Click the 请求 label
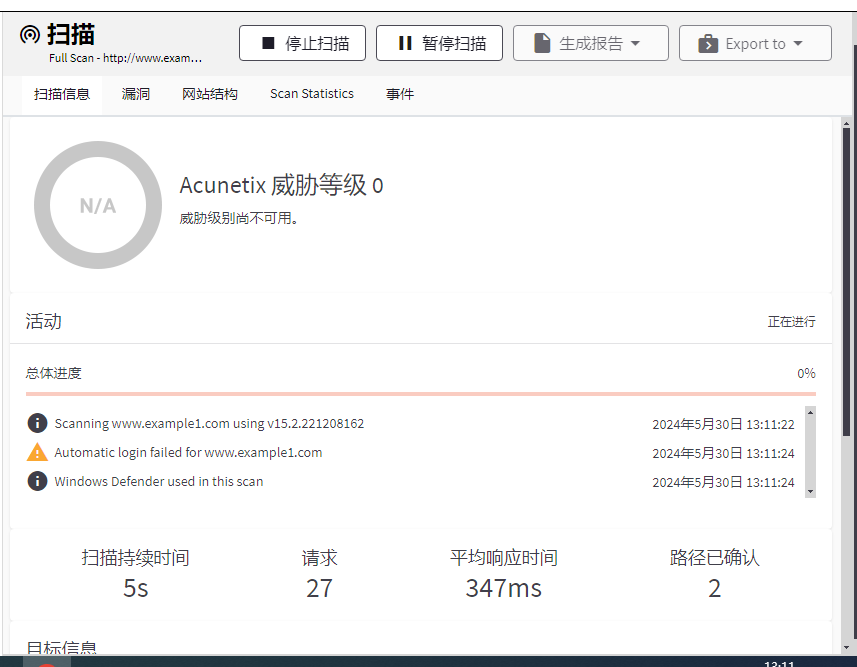 319,558
